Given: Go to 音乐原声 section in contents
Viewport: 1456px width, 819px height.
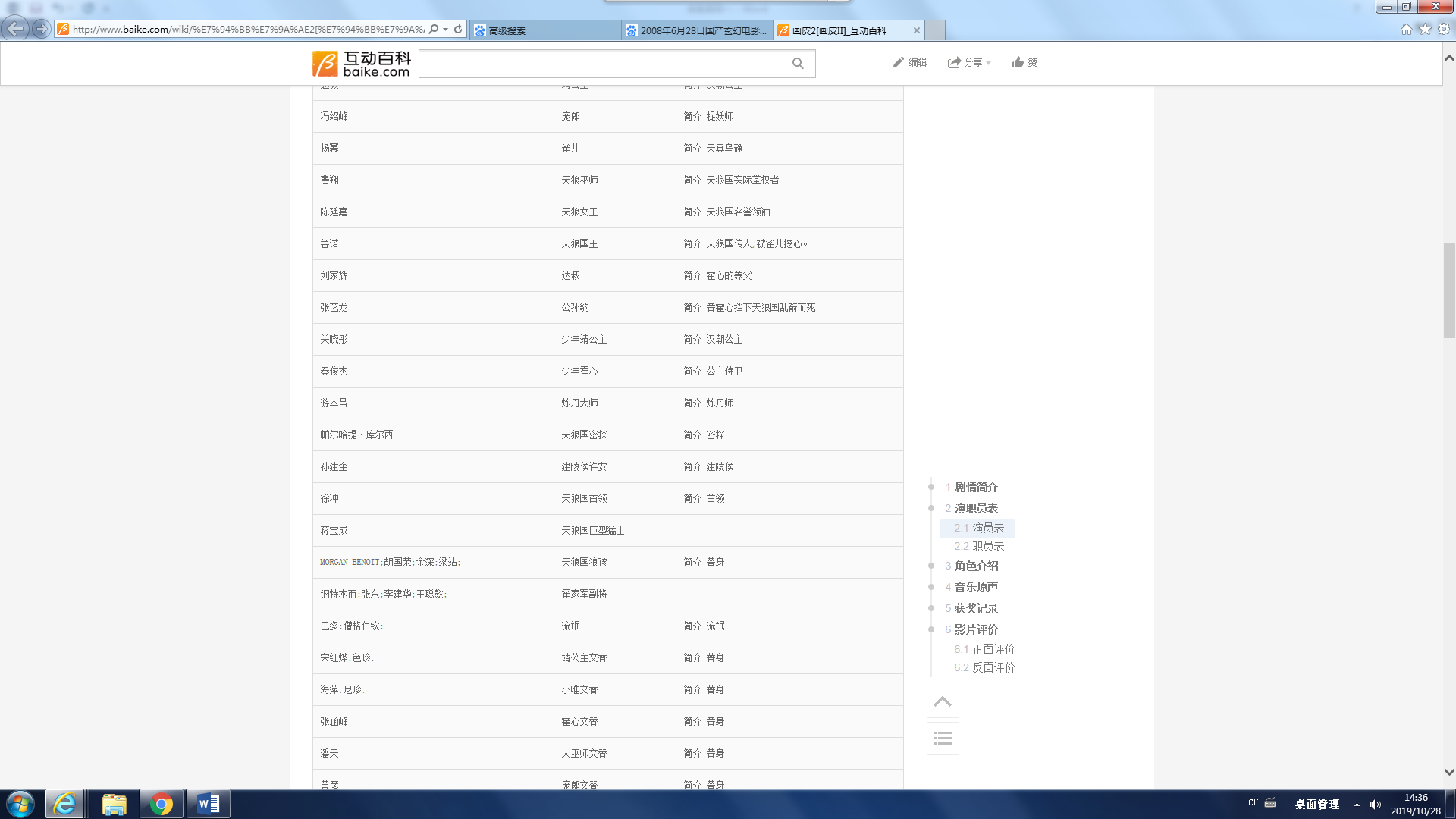Looking at the screenshot, I should pyautogui.click(x=975, y=587).
